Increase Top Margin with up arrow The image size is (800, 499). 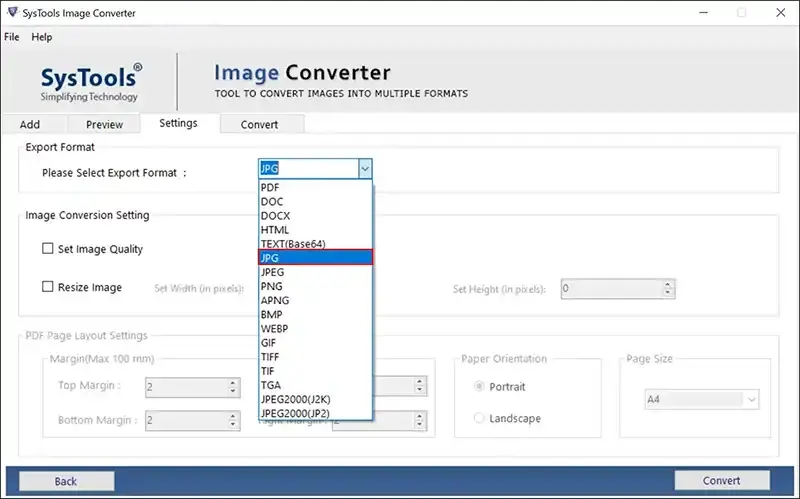233,383
